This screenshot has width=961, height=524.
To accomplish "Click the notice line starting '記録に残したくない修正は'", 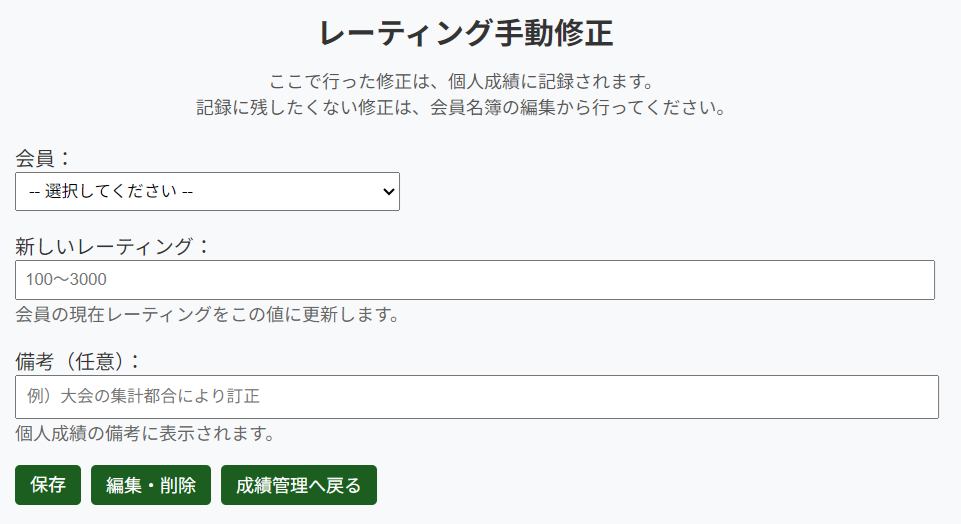I will click(x=461, y=108).
